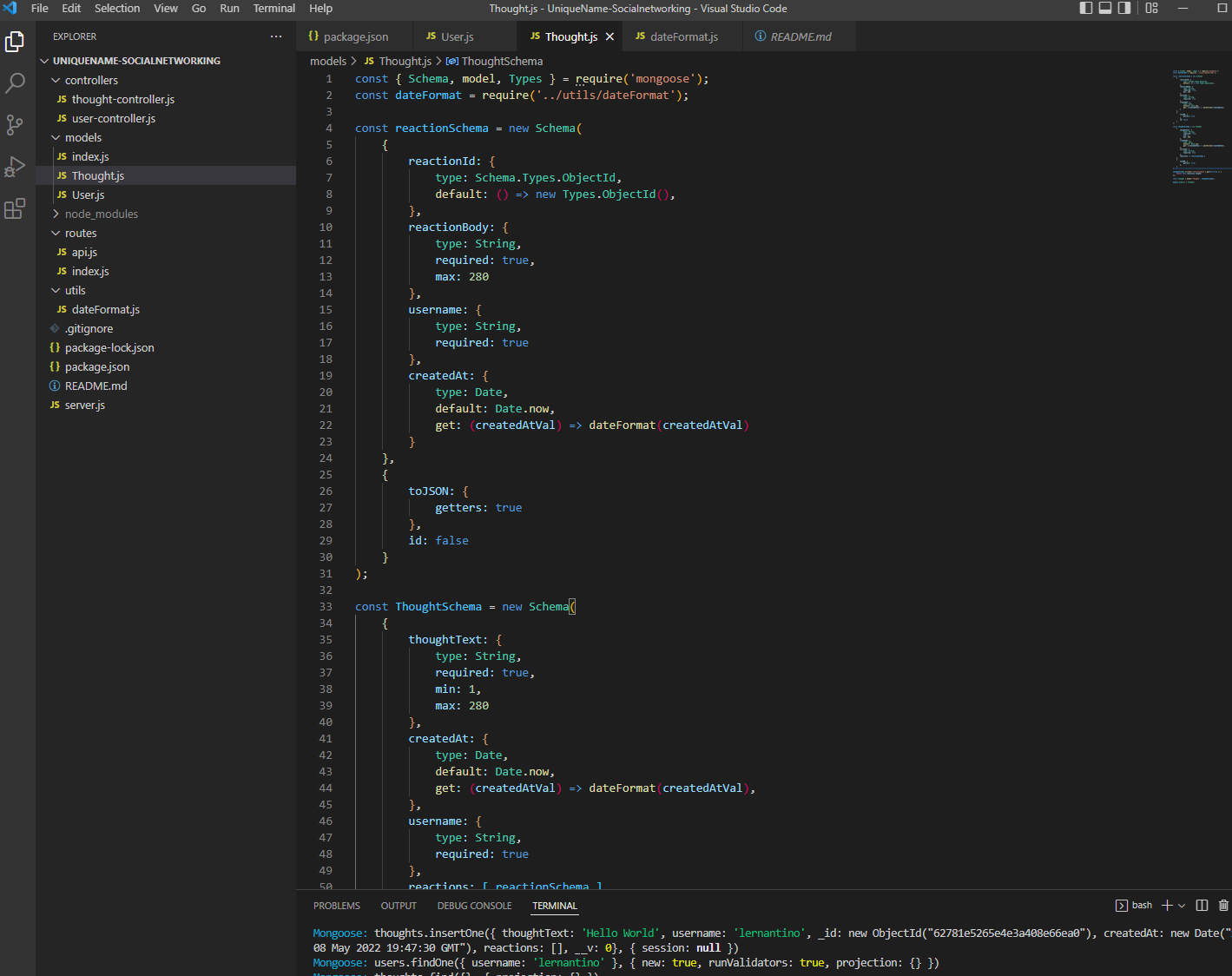Split the terminal using the split icon
The image size is (1232, 976).
pos(1202,905)
